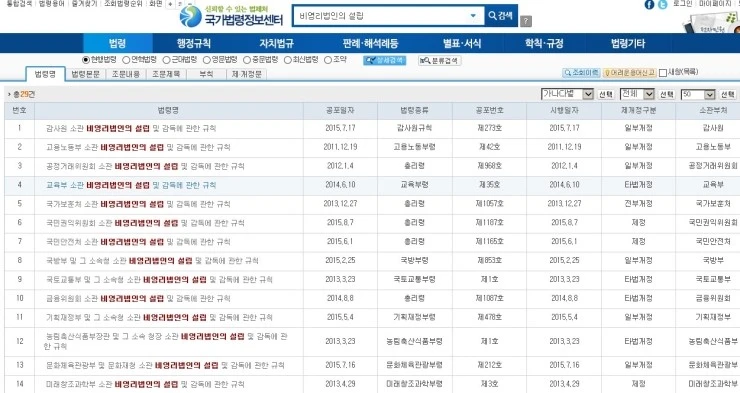Click the 조회법령순위 top link
This screenshot has width=740, height=393.
pos(123,3)
